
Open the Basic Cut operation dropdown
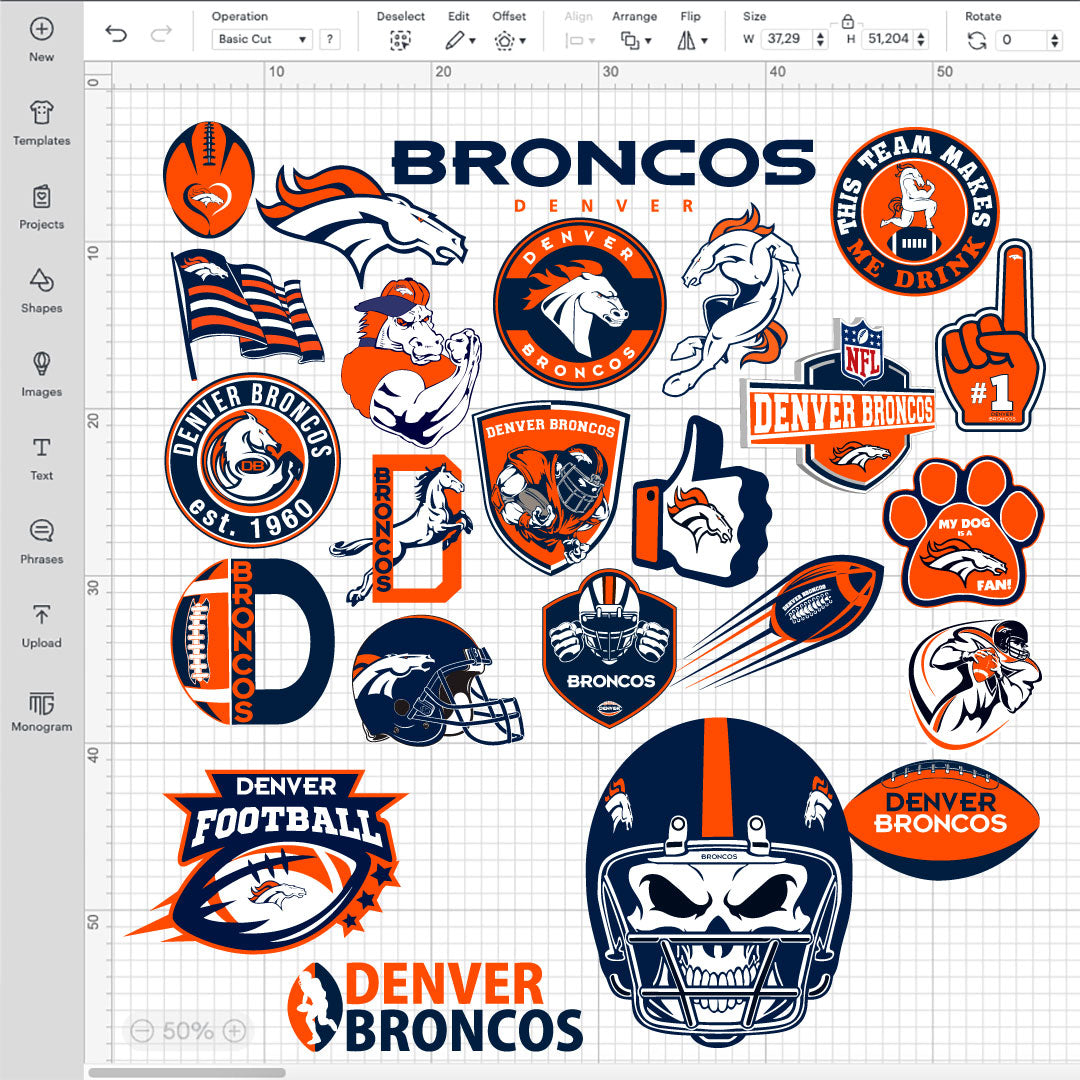[262, 39]
